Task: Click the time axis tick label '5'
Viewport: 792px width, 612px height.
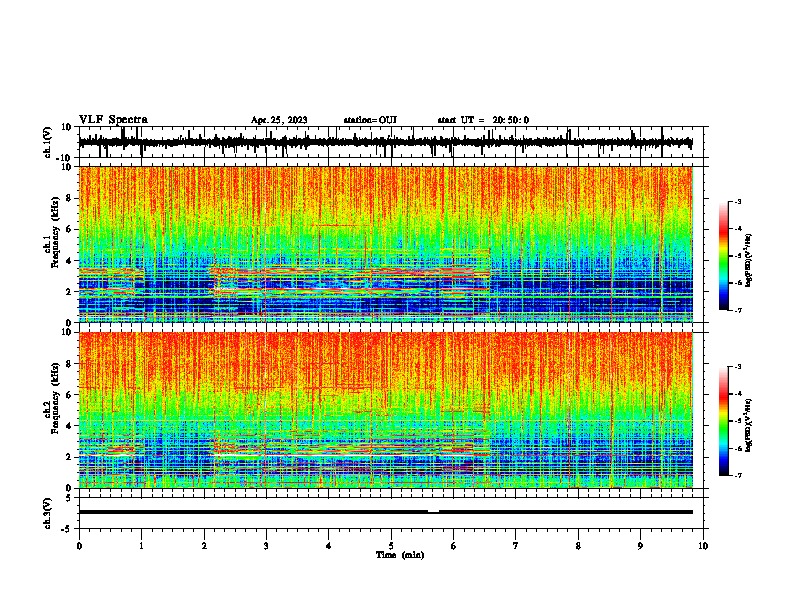Action: click(391, 546)
